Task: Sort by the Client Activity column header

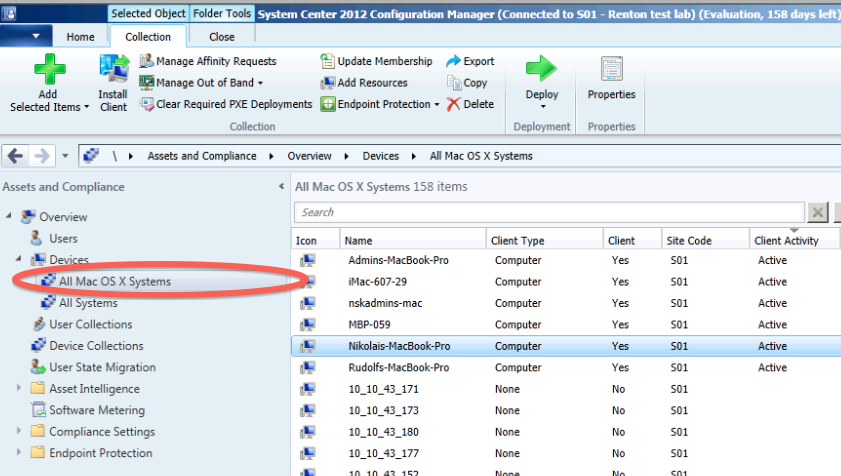Action: tap(786, 240)
